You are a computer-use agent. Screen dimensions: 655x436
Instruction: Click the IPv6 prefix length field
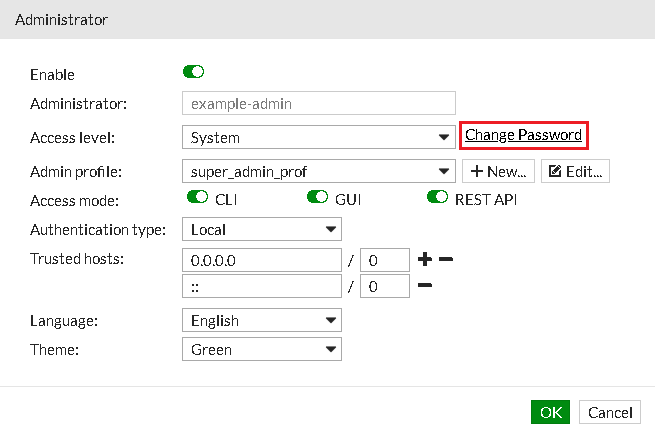pyautogui.click(x=384, y=287)
